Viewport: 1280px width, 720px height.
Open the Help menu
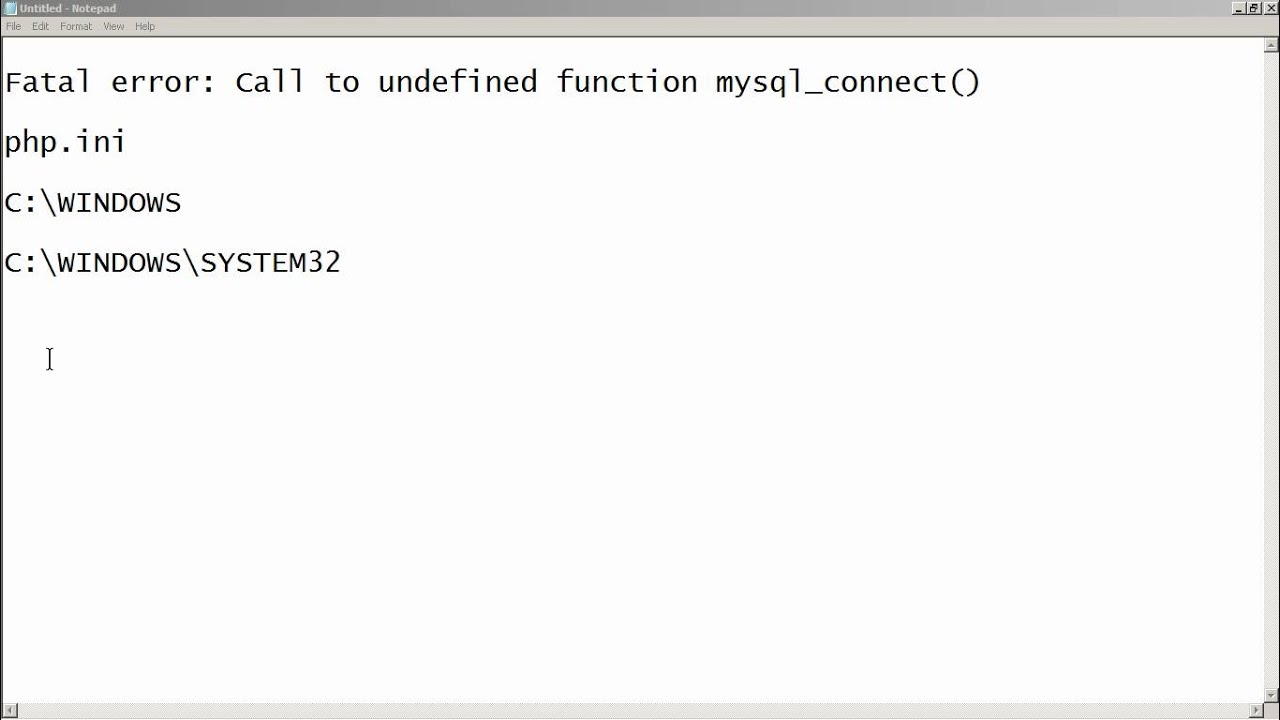[145, 26]
